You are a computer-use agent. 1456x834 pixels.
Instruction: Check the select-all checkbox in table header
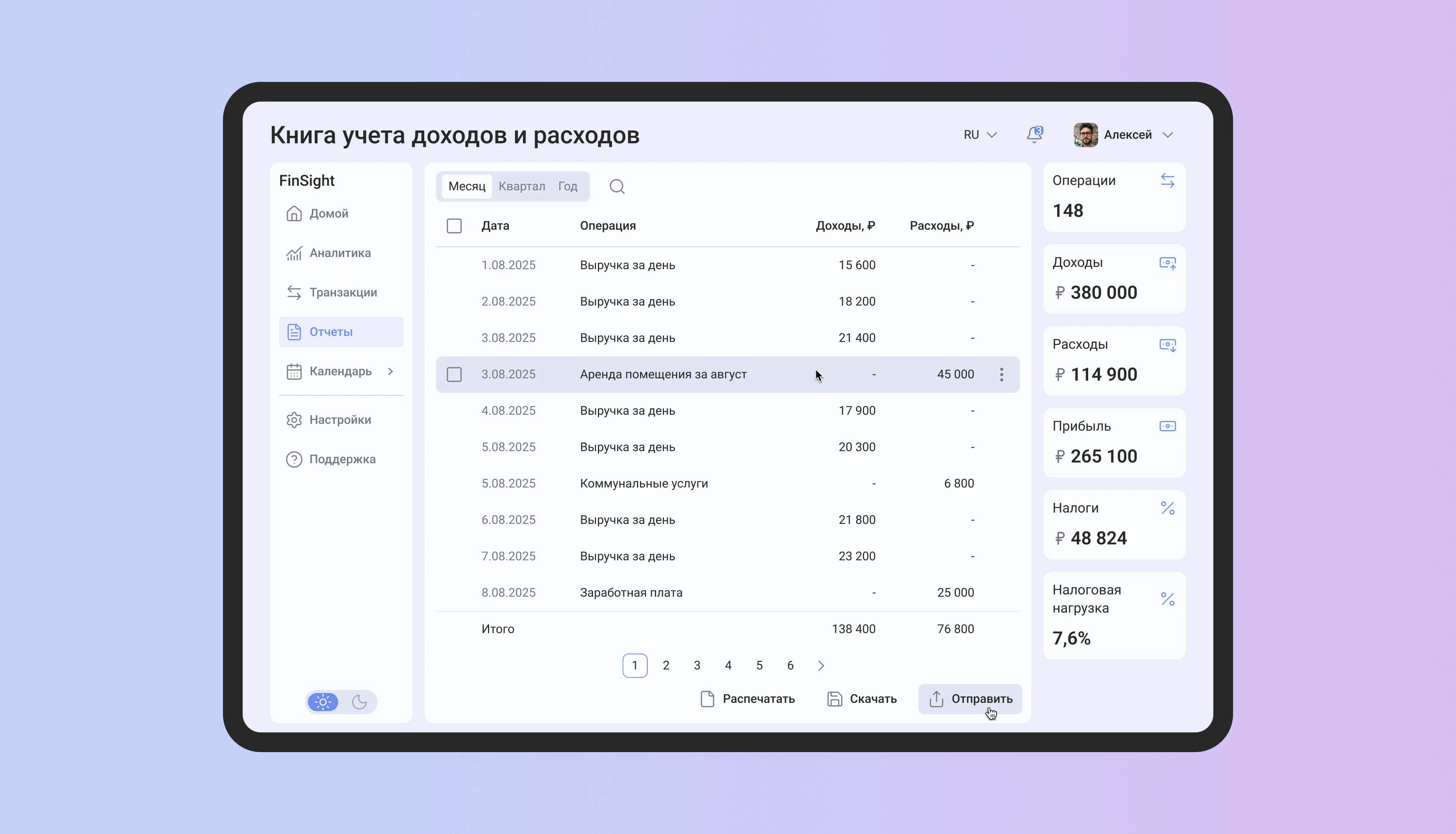coord(453,226)
